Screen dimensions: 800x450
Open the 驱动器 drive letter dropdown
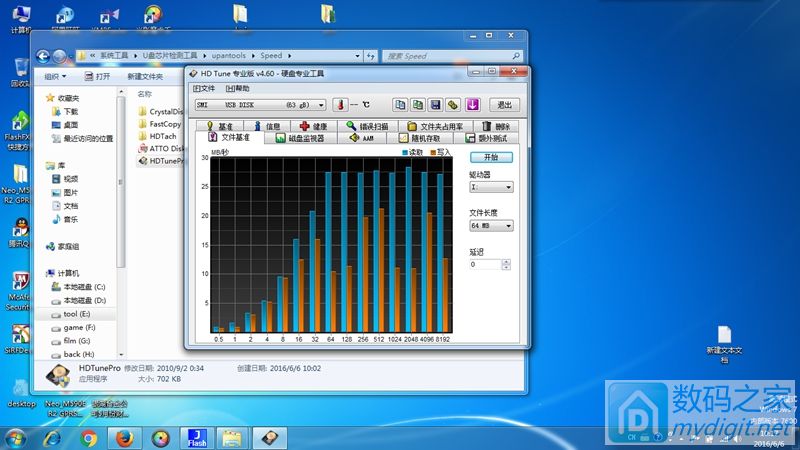pos(491,187)
